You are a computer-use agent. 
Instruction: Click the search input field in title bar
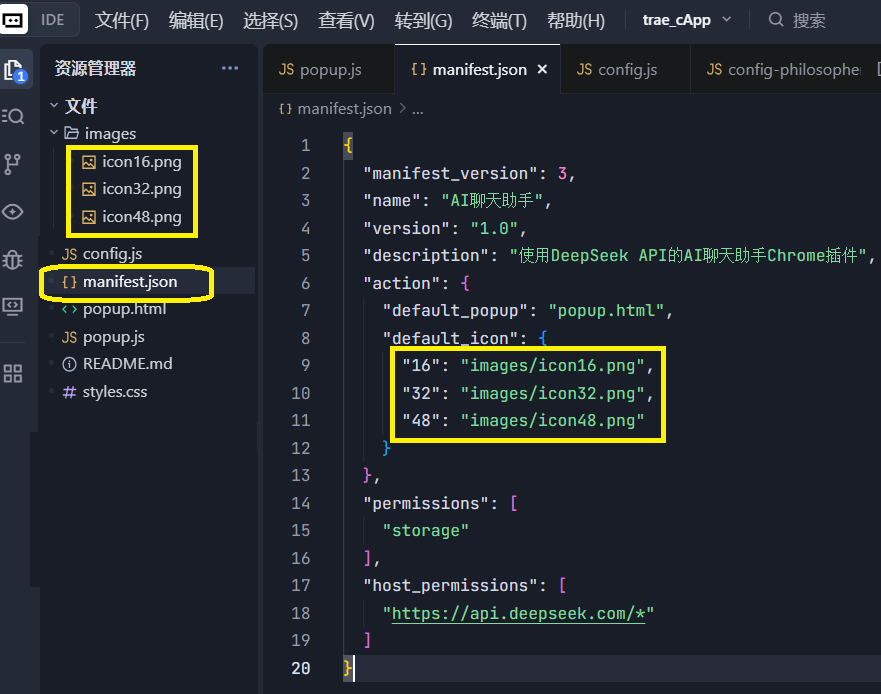click(x=820, y=20)
